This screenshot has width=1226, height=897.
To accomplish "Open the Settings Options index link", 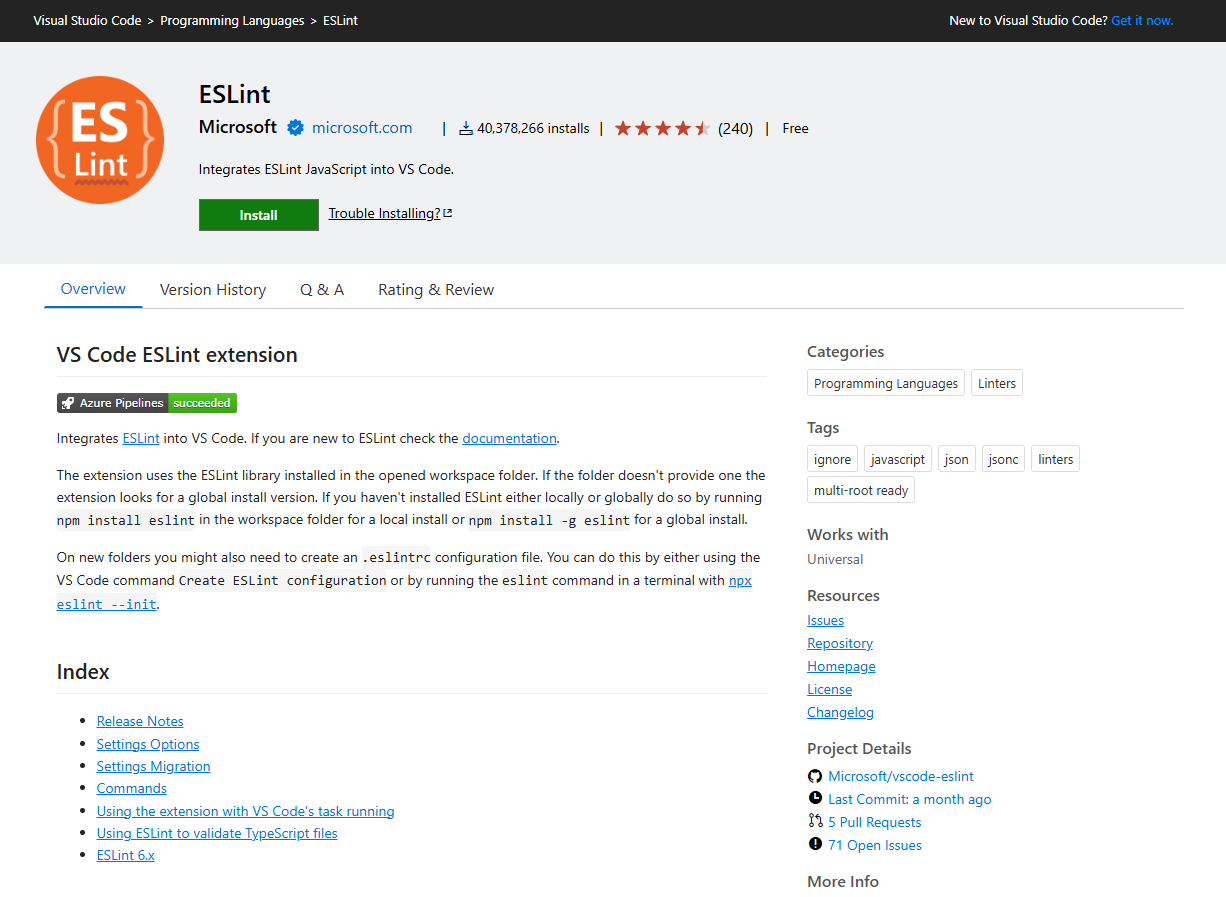I will (148, 744).
